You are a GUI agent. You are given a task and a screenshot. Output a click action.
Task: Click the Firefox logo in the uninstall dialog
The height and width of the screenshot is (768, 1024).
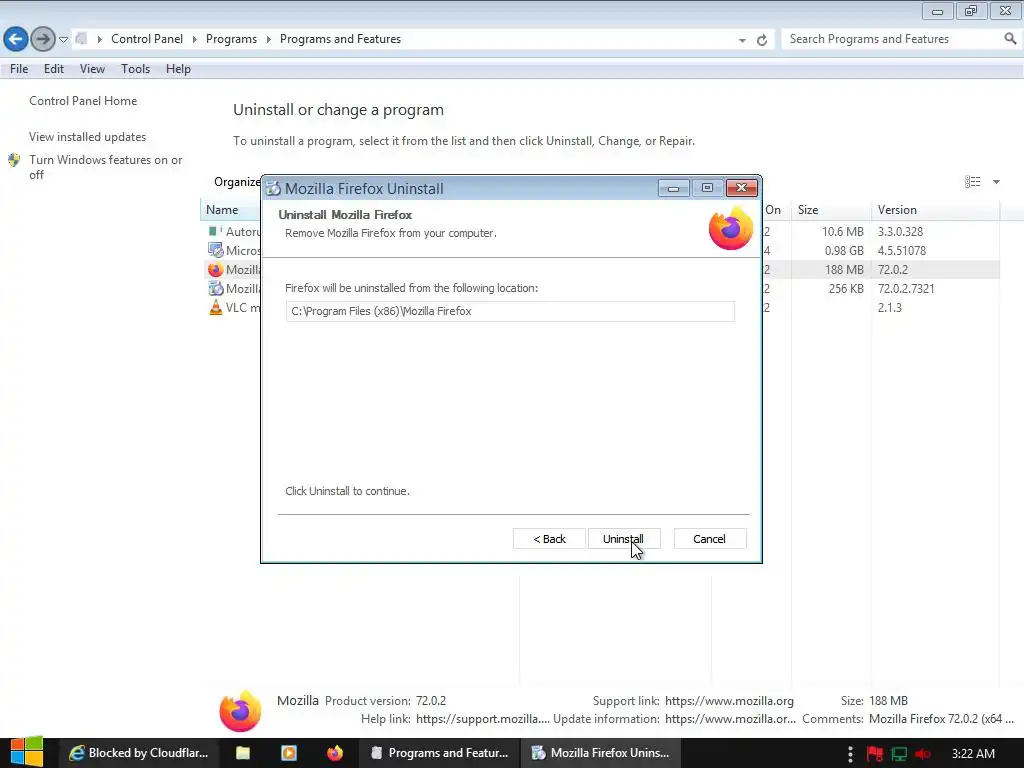pos(731,229)
